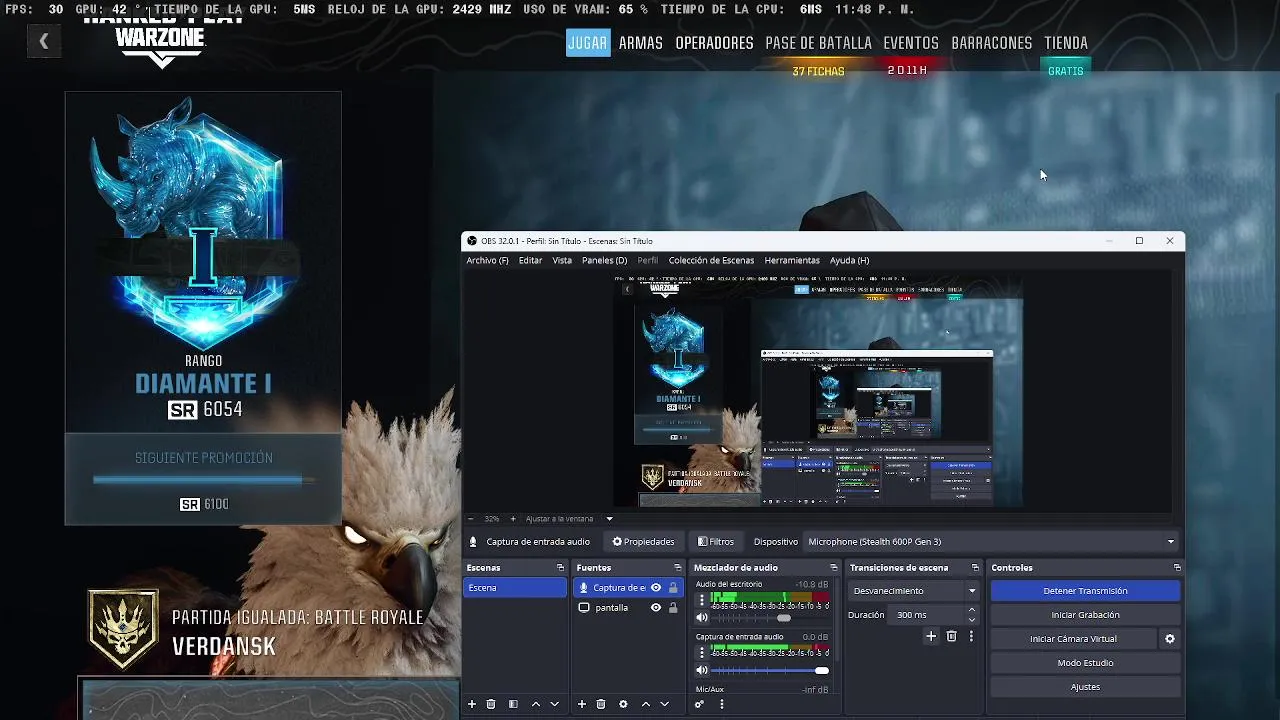
Task: Start Iniciar Cámara Virtual button
Action: tap(1073, 639)
